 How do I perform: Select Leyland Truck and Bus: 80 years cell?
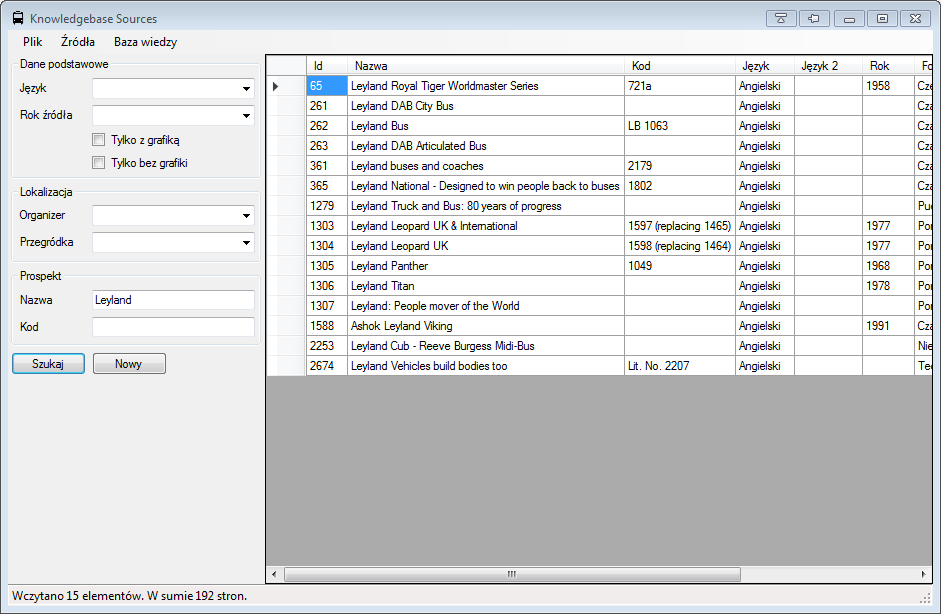486,206
